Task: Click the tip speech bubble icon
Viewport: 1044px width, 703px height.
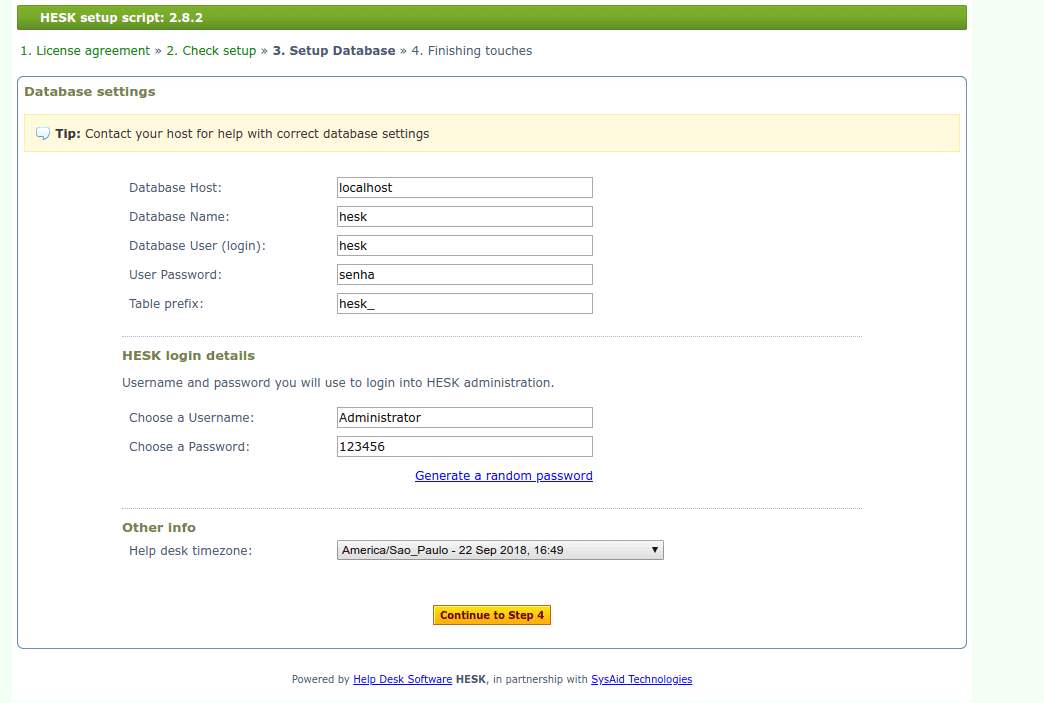Action: click(x=43, y=133)
